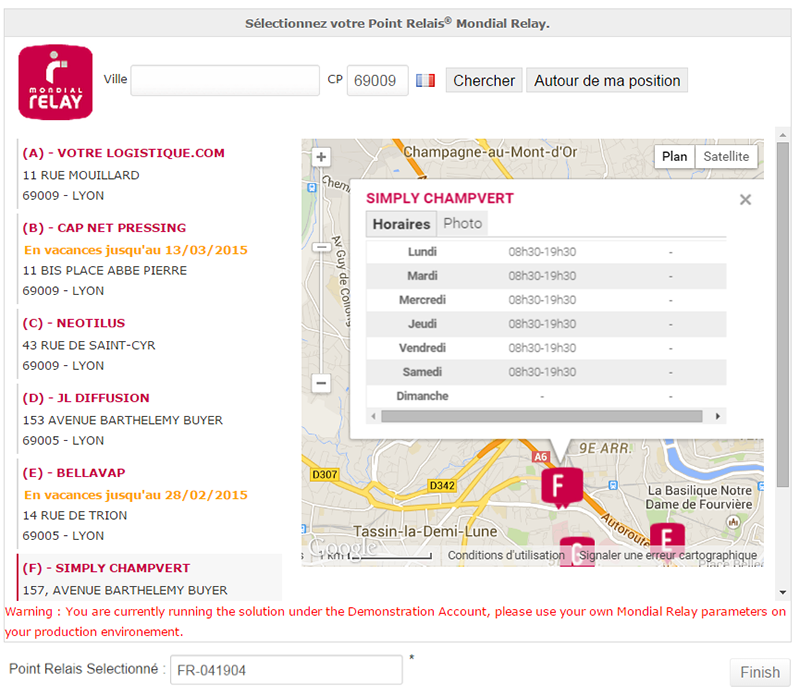Zoom out the map with minus button
Viewport: 800px width, 697px height.
(321, 383)
